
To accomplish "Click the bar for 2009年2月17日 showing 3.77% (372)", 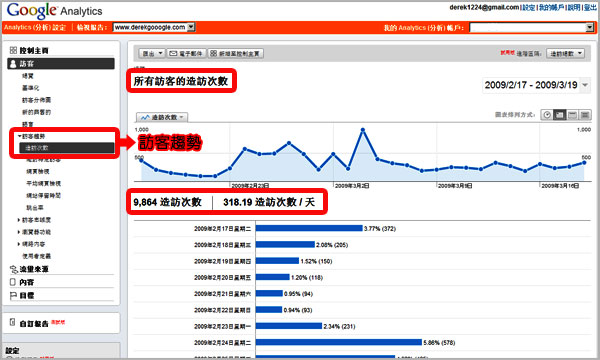I will 309,228.
